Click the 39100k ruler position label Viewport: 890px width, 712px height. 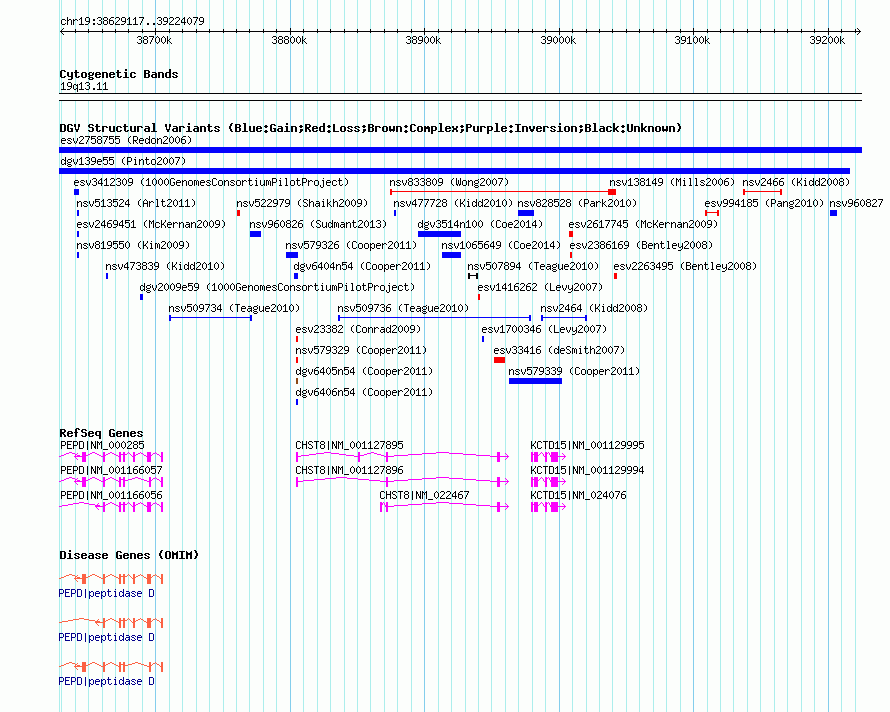coord(692,41)
